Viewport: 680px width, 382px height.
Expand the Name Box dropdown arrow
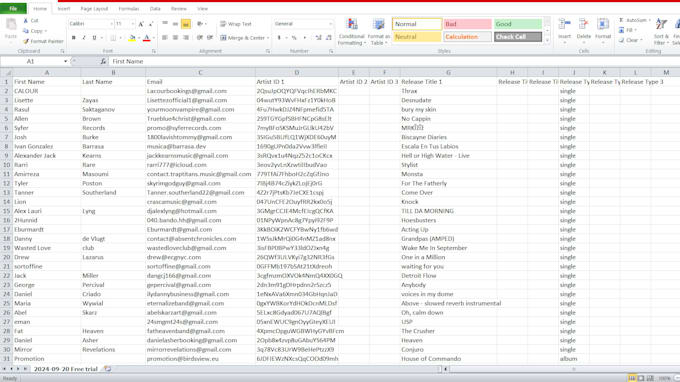coord(65,62)
